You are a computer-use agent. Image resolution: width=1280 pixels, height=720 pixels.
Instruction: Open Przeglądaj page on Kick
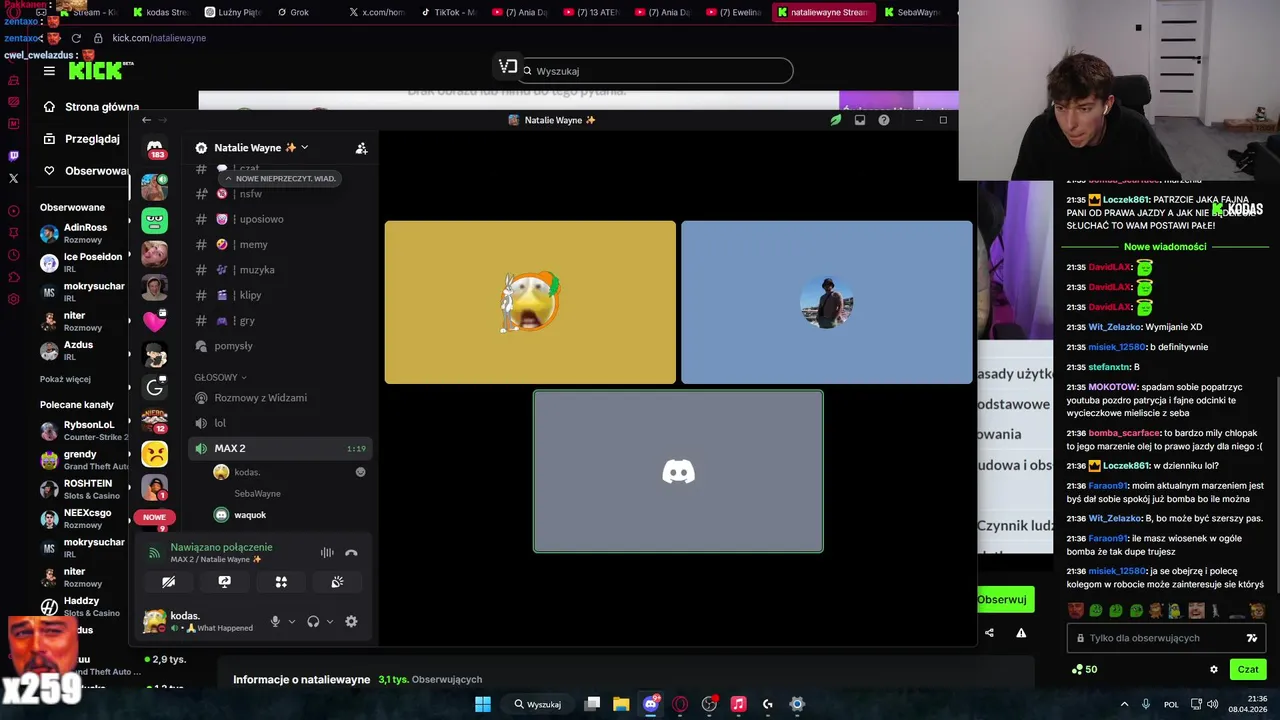point(82,139)
